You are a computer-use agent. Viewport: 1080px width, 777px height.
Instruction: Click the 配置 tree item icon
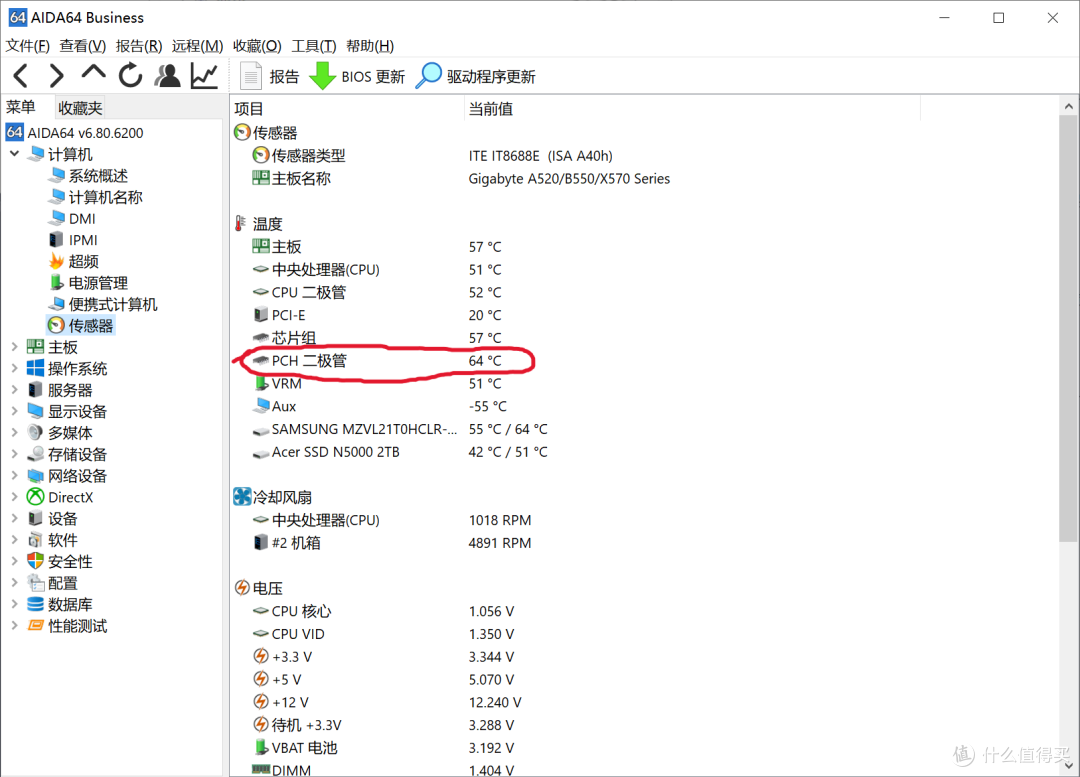coord(35,582)
